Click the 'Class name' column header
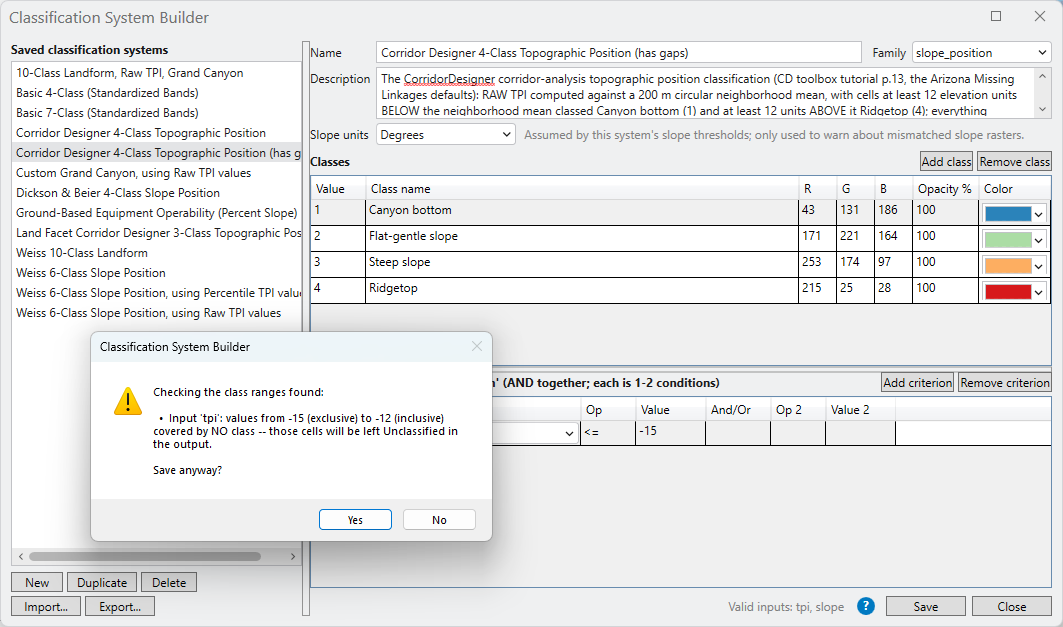Image resolution: width=1063 pixels, height=627 pixels. [x=582, y=188]
